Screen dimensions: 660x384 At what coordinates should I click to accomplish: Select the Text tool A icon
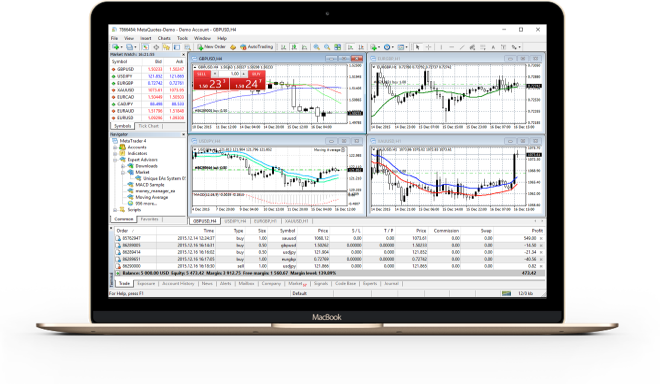pos(493,47)
